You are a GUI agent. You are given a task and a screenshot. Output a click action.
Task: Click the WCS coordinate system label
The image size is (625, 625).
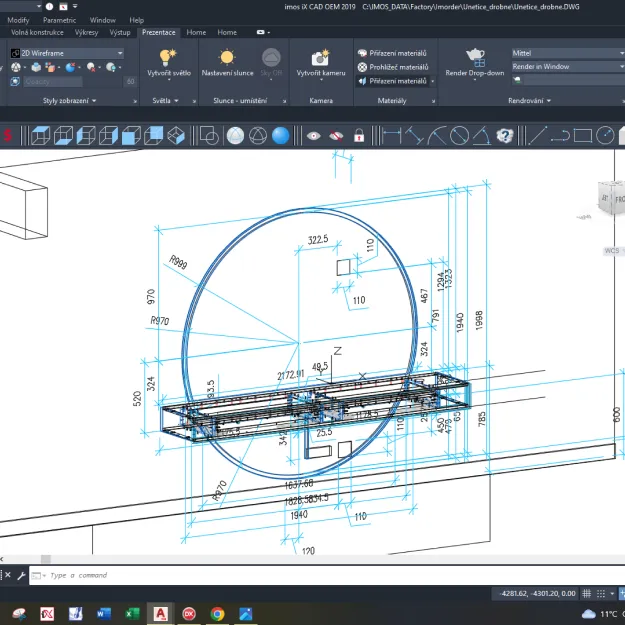click(x=612, y=251)
